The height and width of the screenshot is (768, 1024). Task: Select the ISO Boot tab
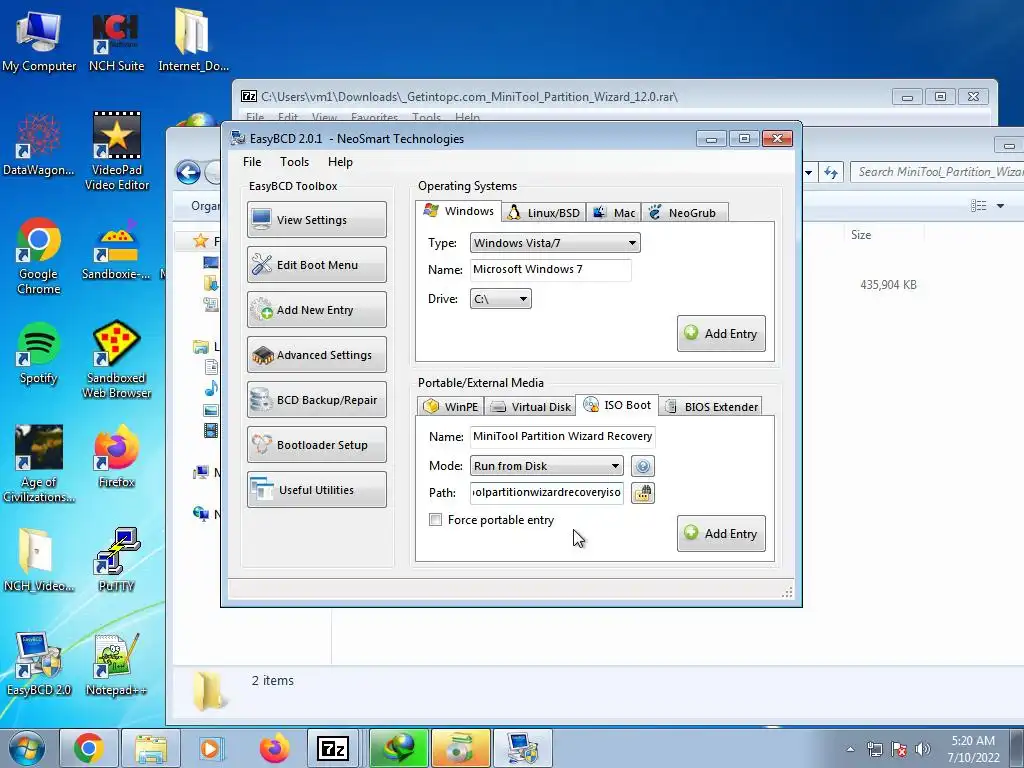click(x=617, y=405)
